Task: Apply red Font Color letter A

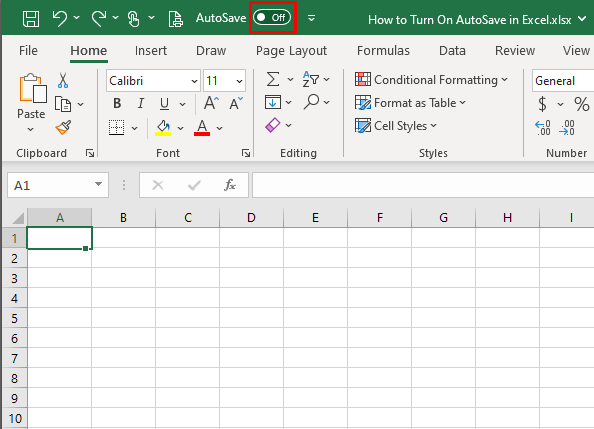Action: pos(202,128)
